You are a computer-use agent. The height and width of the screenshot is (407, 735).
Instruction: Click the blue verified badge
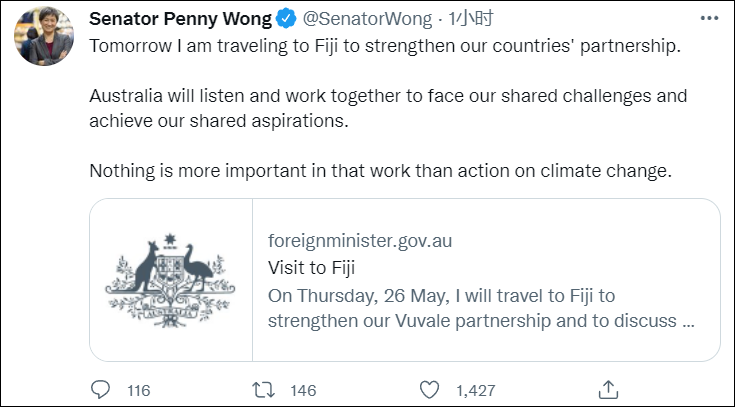point(285,20)
